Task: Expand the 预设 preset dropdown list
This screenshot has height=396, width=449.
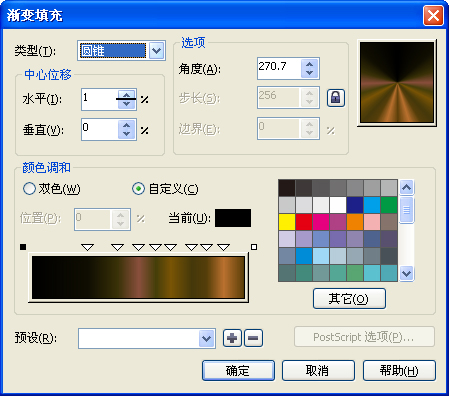Action: (207, 339)
